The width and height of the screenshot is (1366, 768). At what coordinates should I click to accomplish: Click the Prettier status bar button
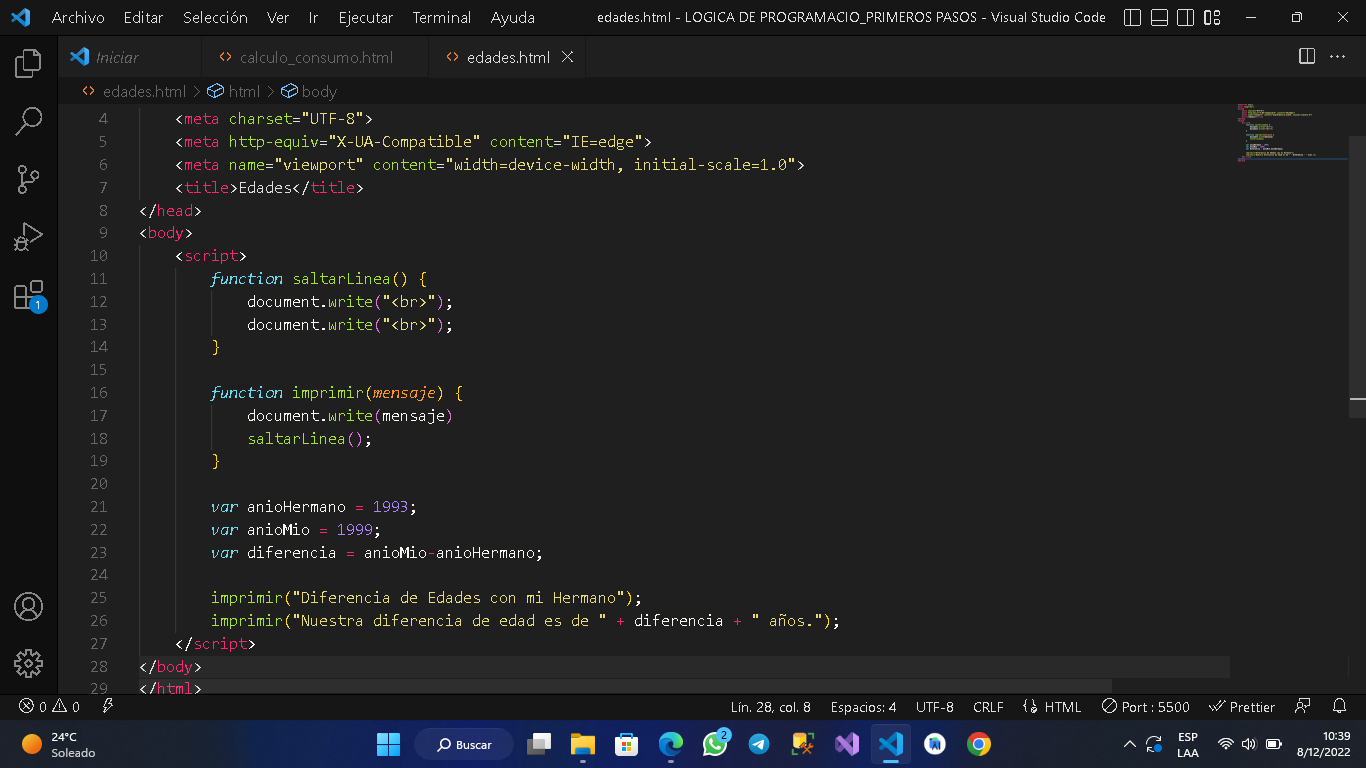click(x=1242, y=706)
